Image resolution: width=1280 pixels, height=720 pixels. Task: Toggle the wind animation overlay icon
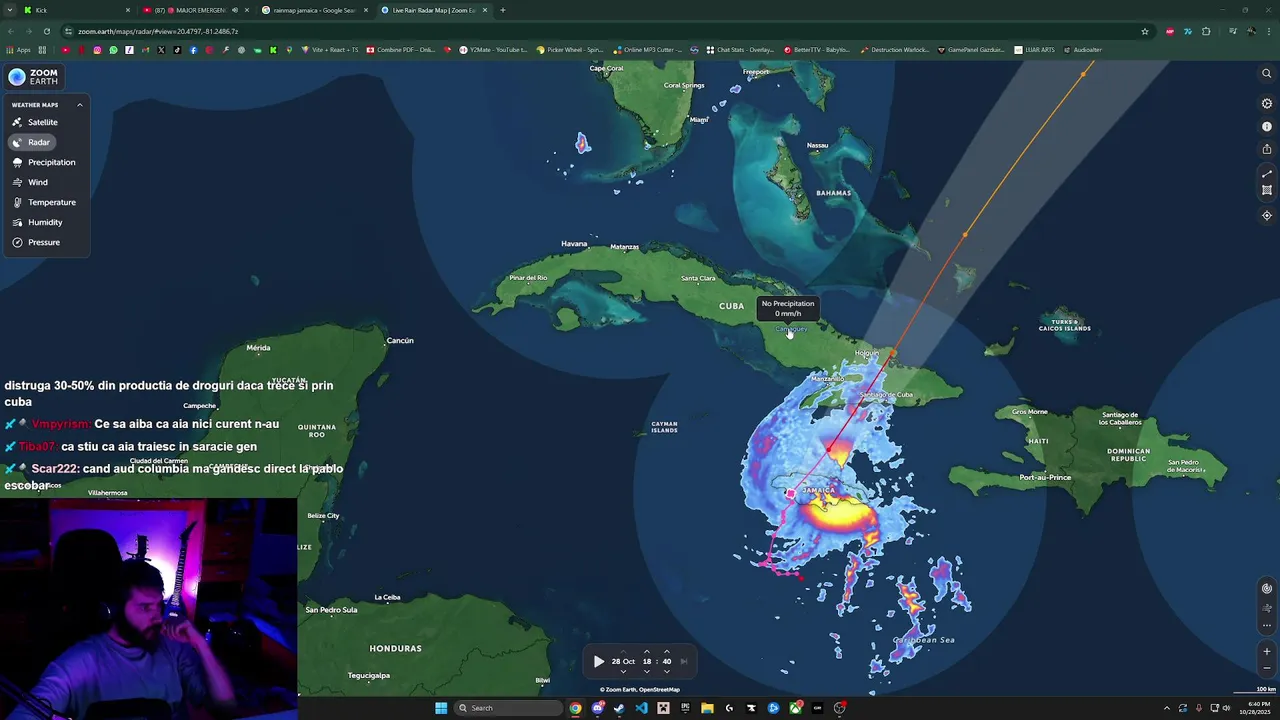pyautogui.click(x=1267, y=608)
